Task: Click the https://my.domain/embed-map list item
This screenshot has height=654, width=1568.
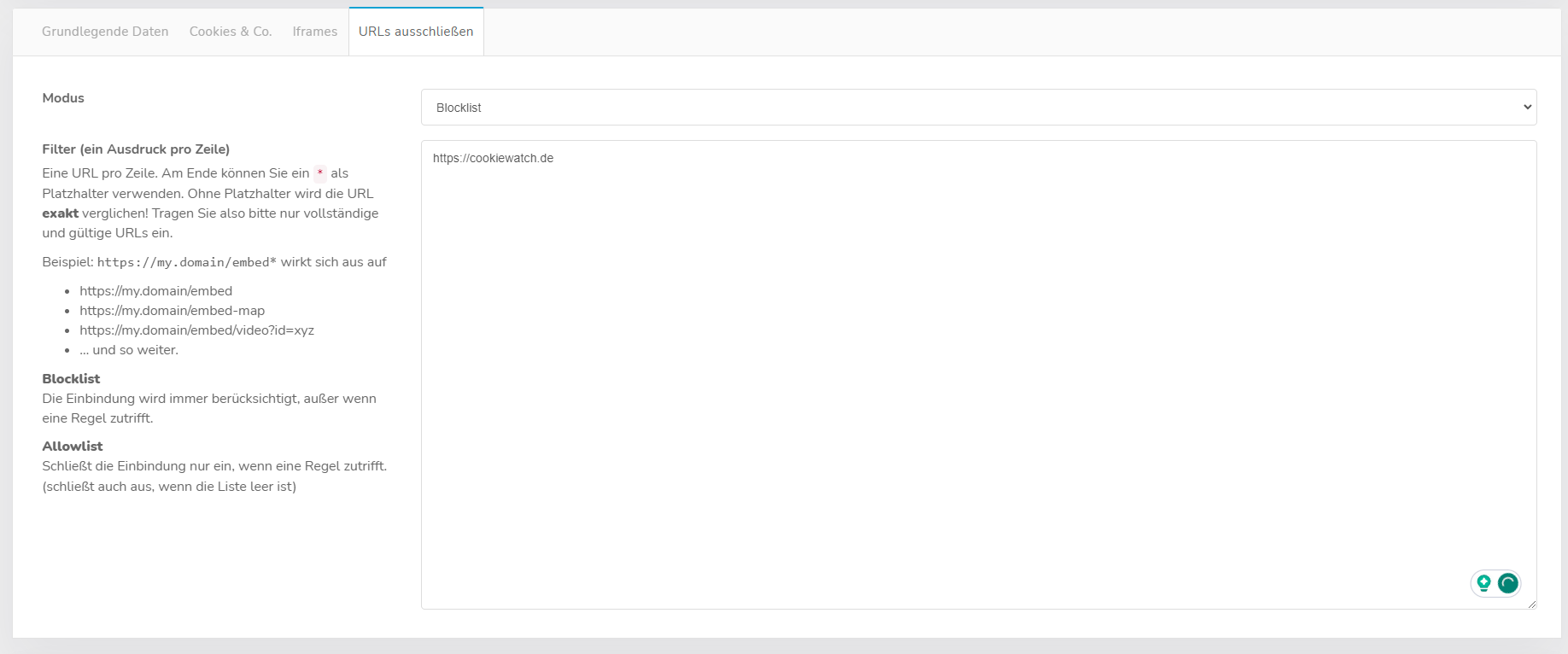Action: click(x=172, y=311)
